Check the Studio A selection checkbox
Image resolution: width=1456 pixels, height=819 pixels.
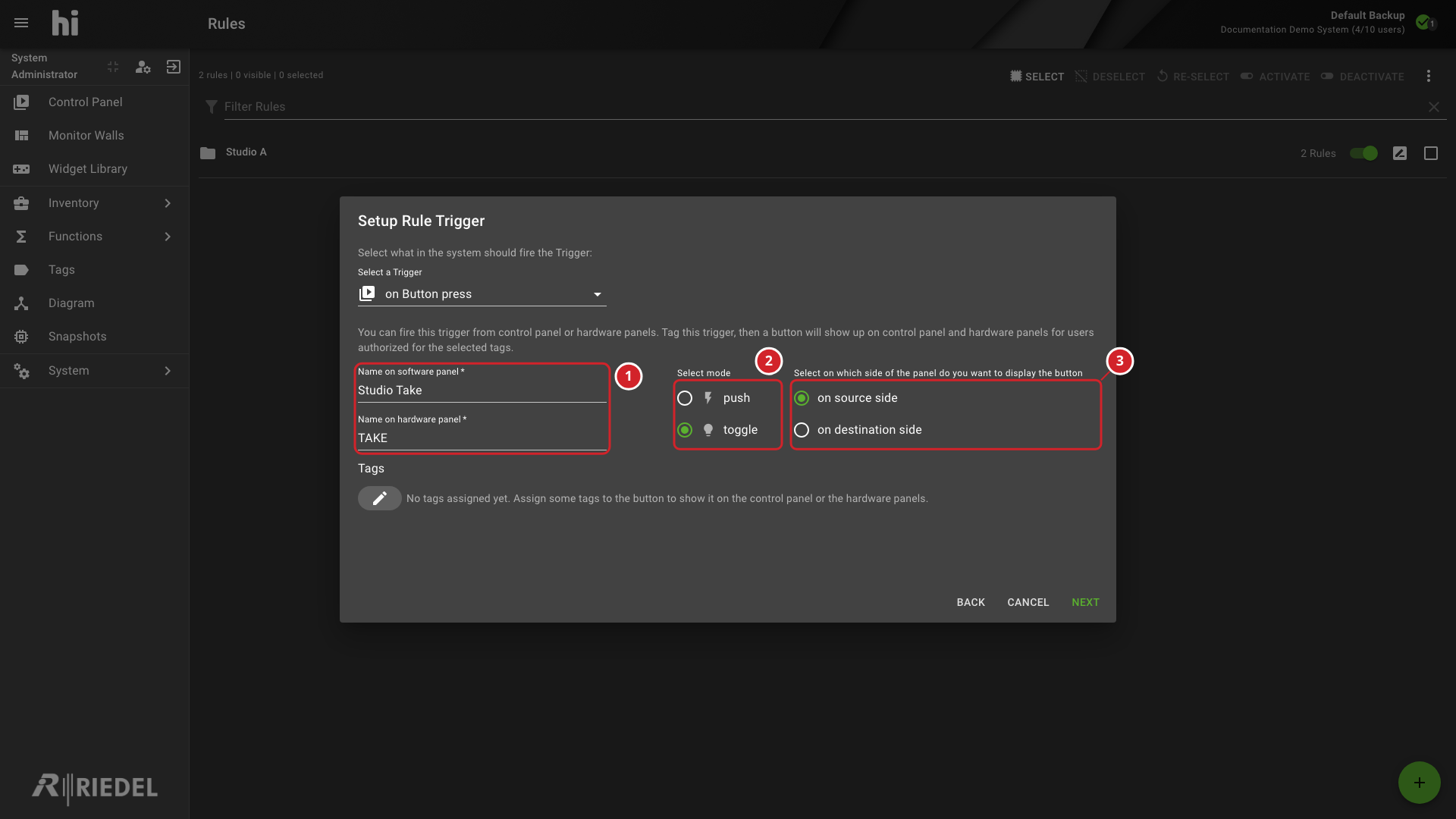pyautogui.click(x=1431, y=153)
